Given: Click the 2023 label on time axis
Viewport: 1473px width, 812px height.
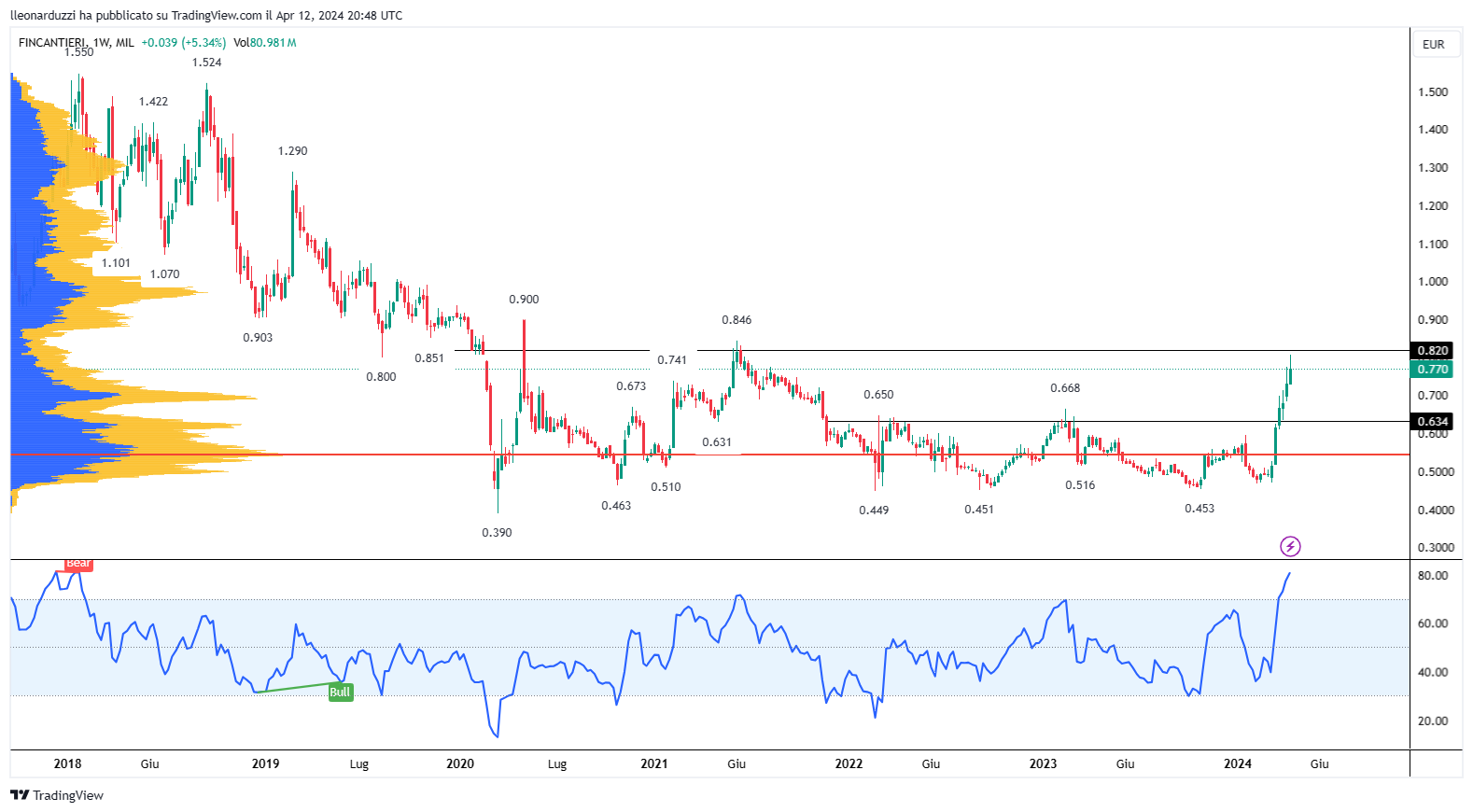Looking at the screenshot, I should coord(1043,763).
